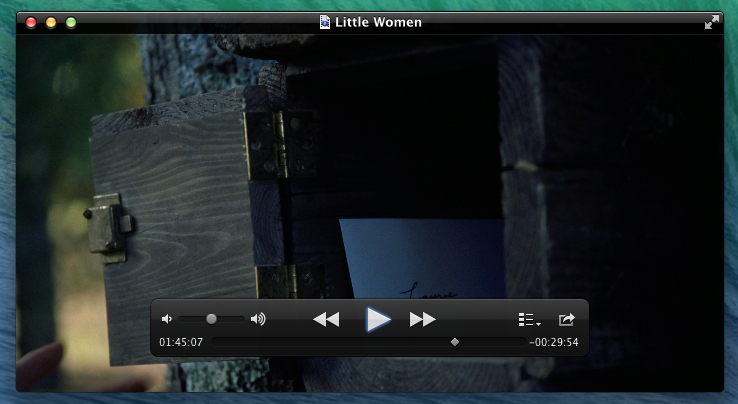Click the Little Women window title
The width and height of the screenshot is (738, 404).
pos(378,22)
